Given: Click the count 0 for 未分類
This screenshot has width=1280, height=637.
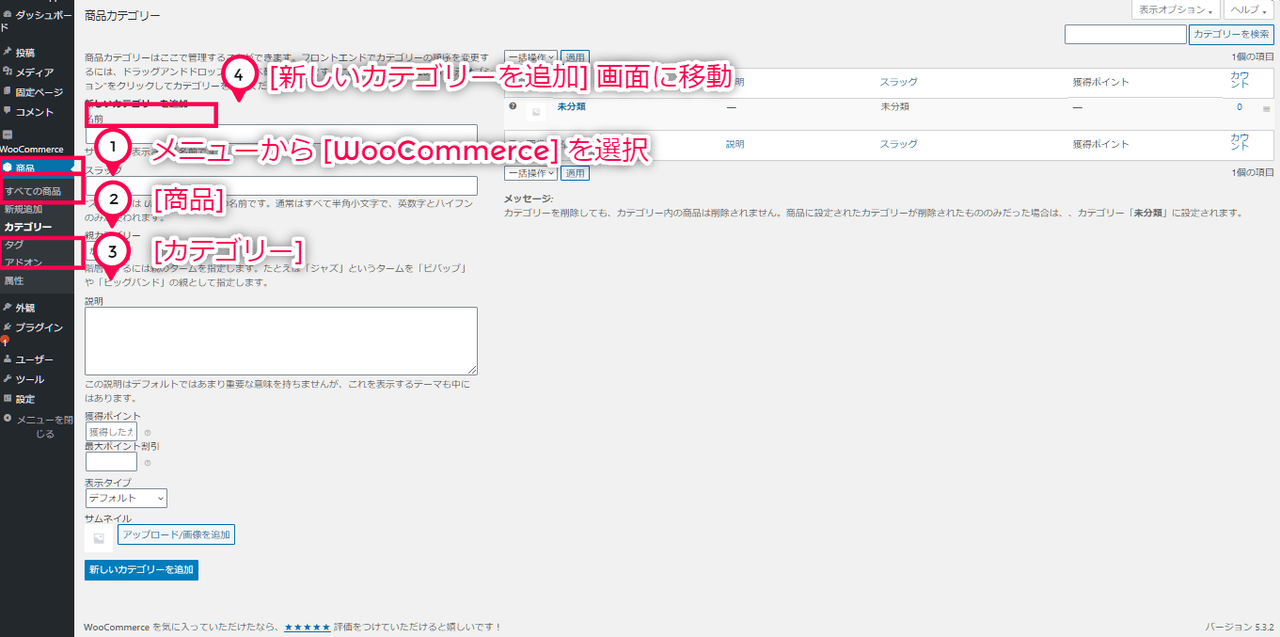Looking at the screenshot, I should tap(1240, 107).
